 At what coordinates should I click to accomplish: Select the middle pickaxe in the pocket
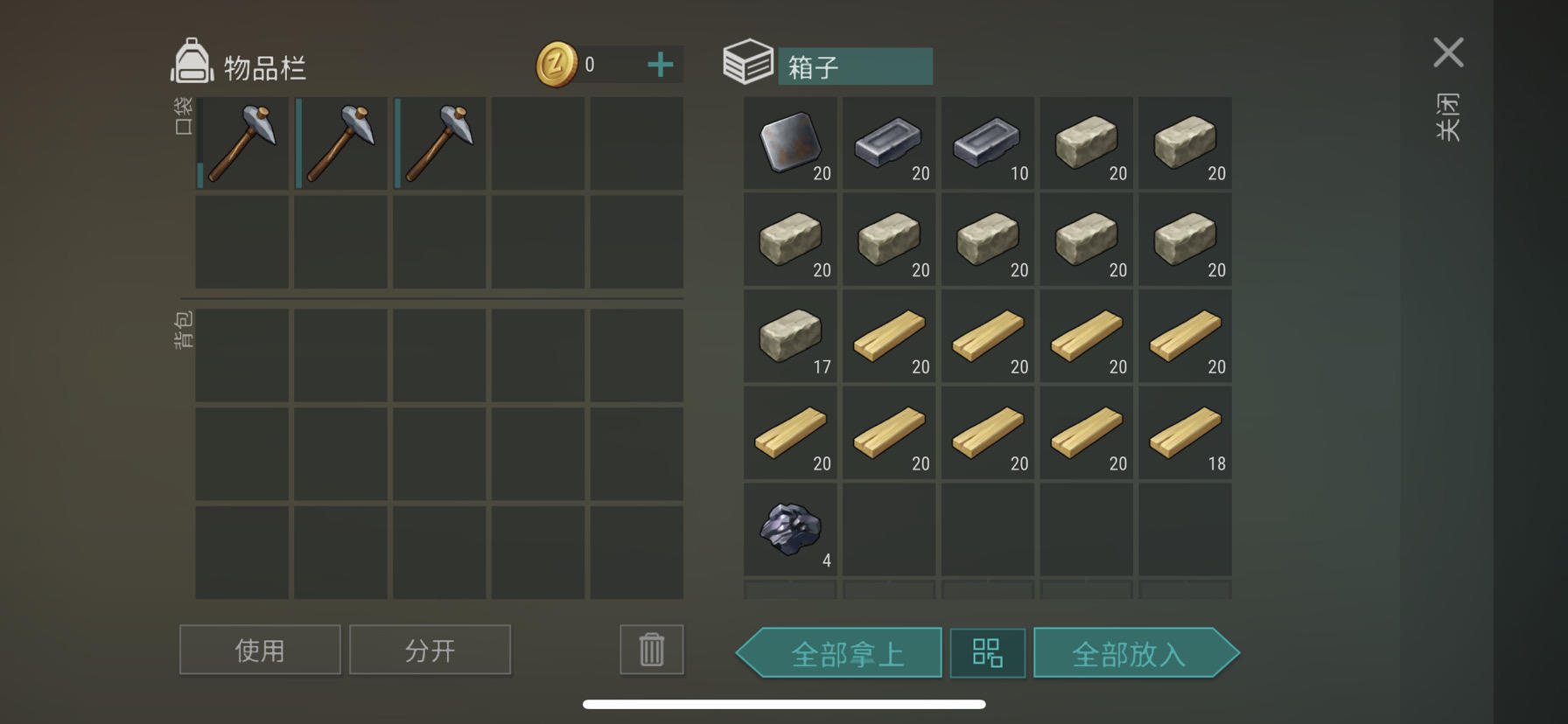click(341, 143)
